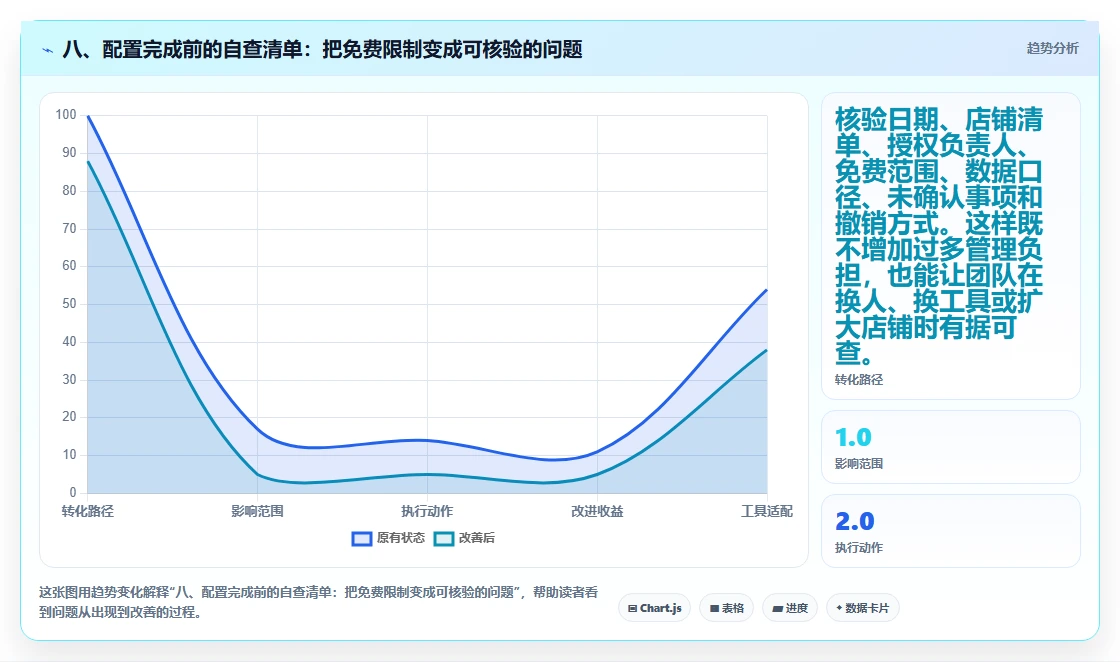Image resolution: width=1120 pixels, height=662 pixels.
Task: Click the 2.0 value in 执行动作 card
Action: (x=854, y=521)
